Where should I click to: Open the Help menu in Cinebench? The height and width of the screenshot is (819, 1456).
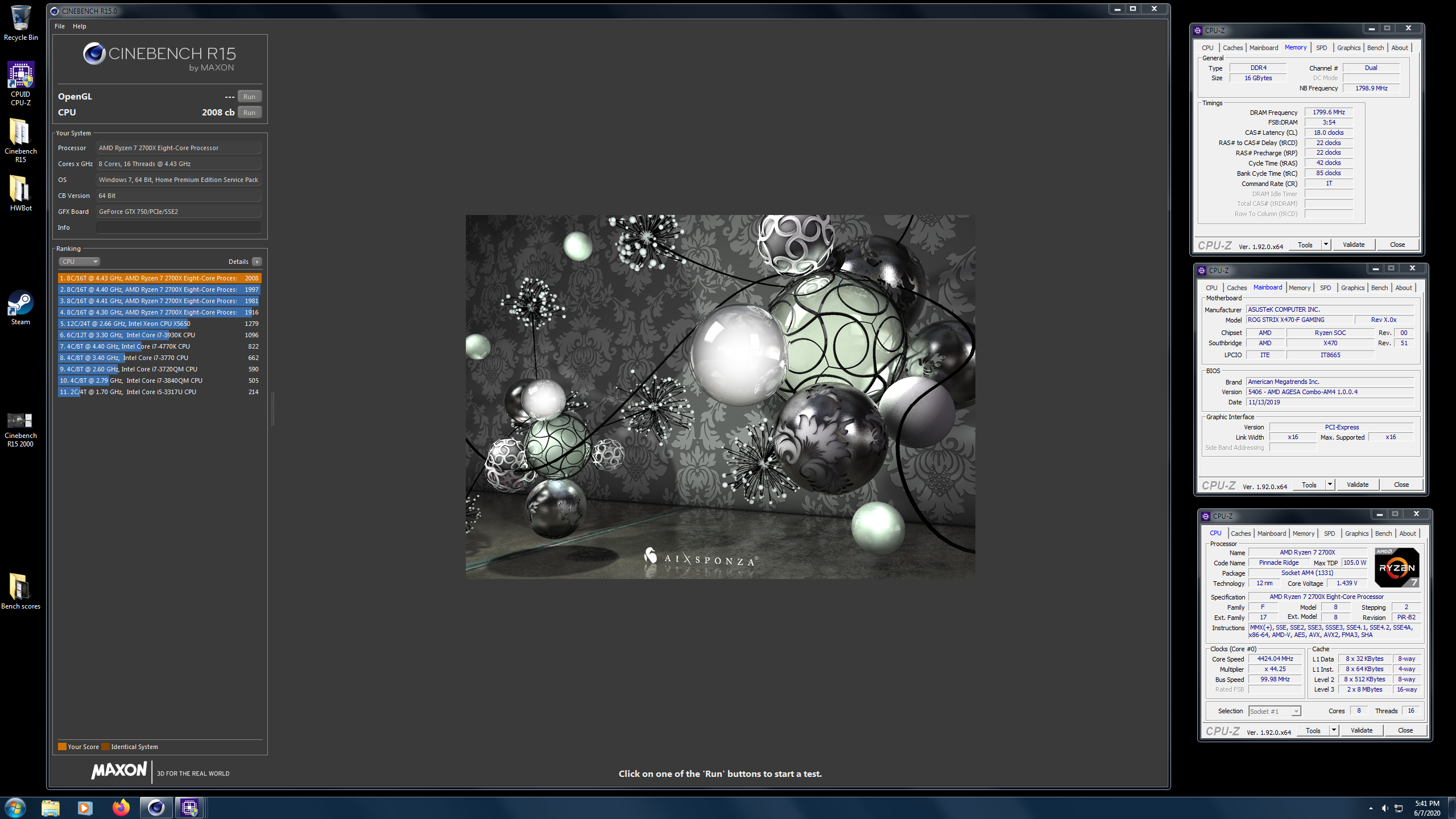pos(80,26)
